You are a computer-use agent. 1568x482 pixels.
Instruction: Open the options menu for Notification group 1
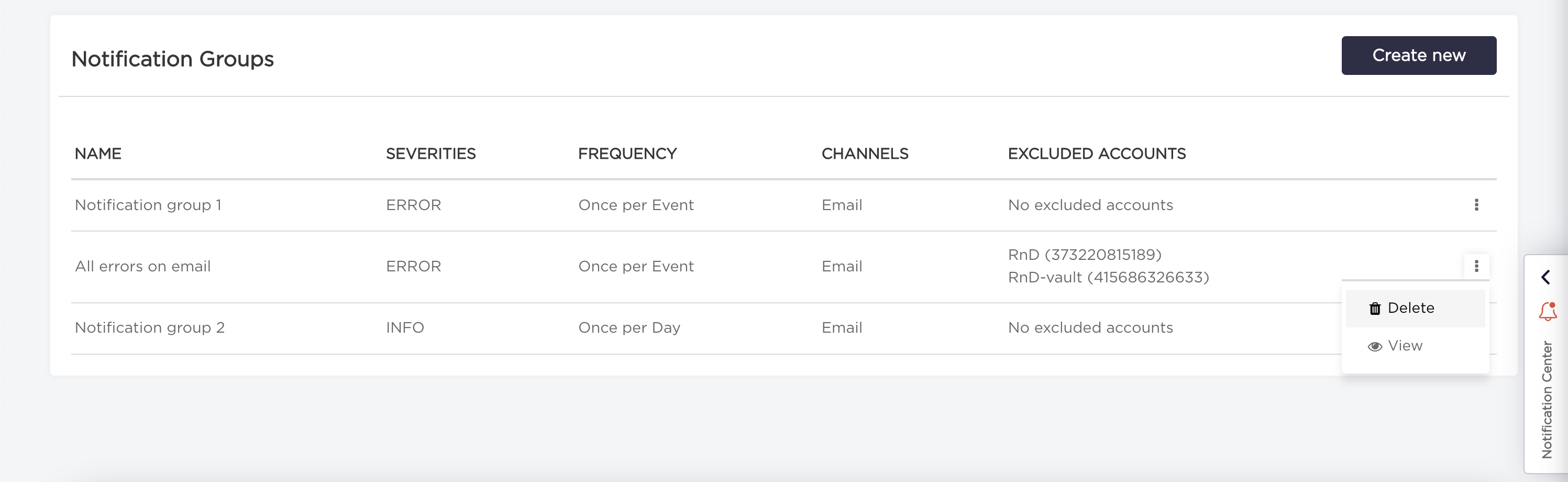(1476, 205)
